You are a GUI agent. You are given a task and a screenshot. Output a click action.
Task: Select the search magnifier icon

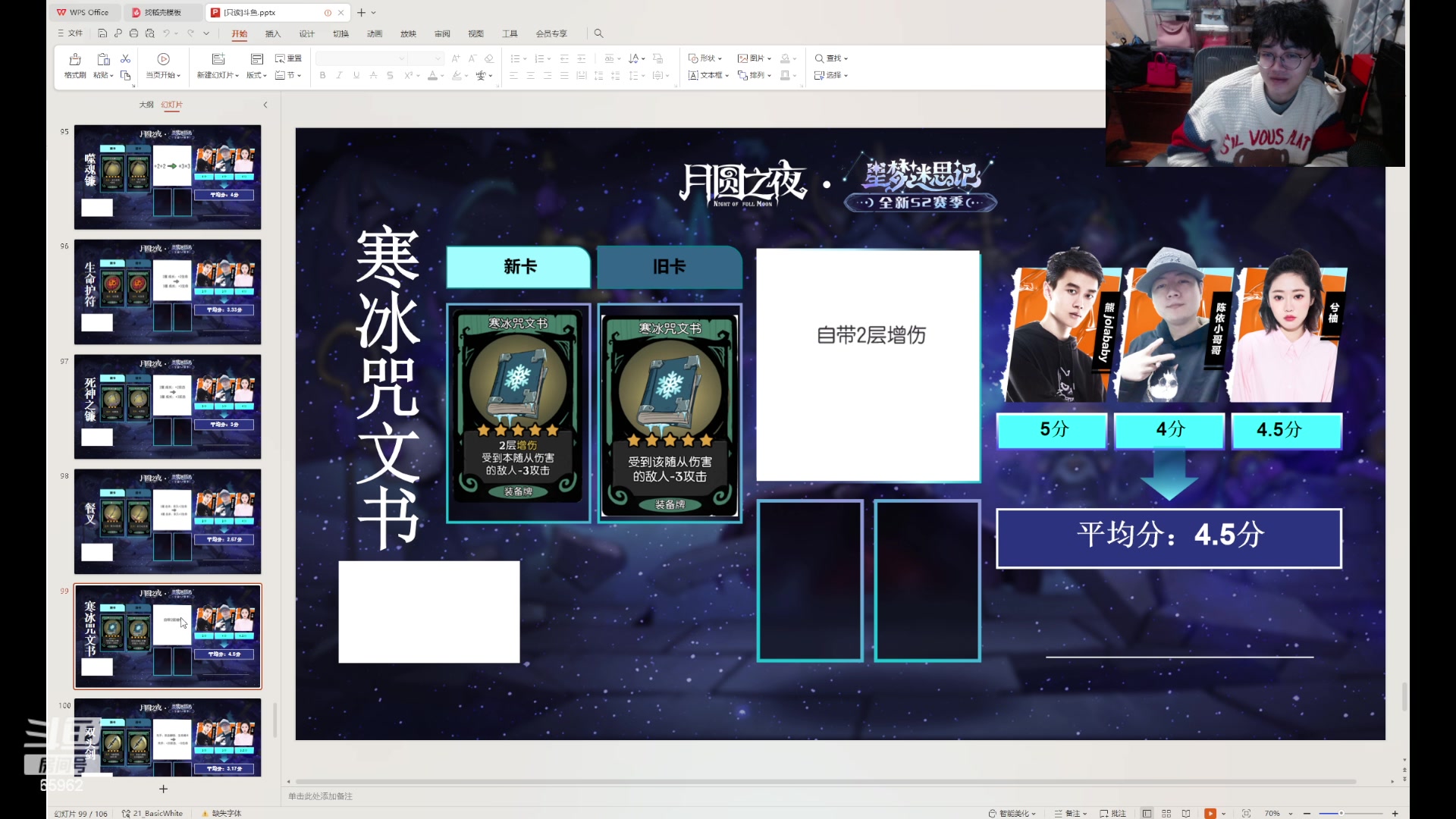[x=597, y=33]
